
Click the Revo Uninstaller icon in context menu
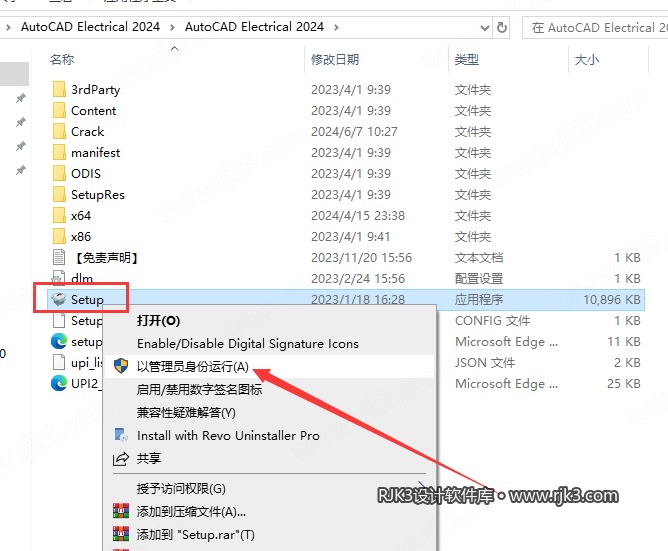(x=121, y=435)
